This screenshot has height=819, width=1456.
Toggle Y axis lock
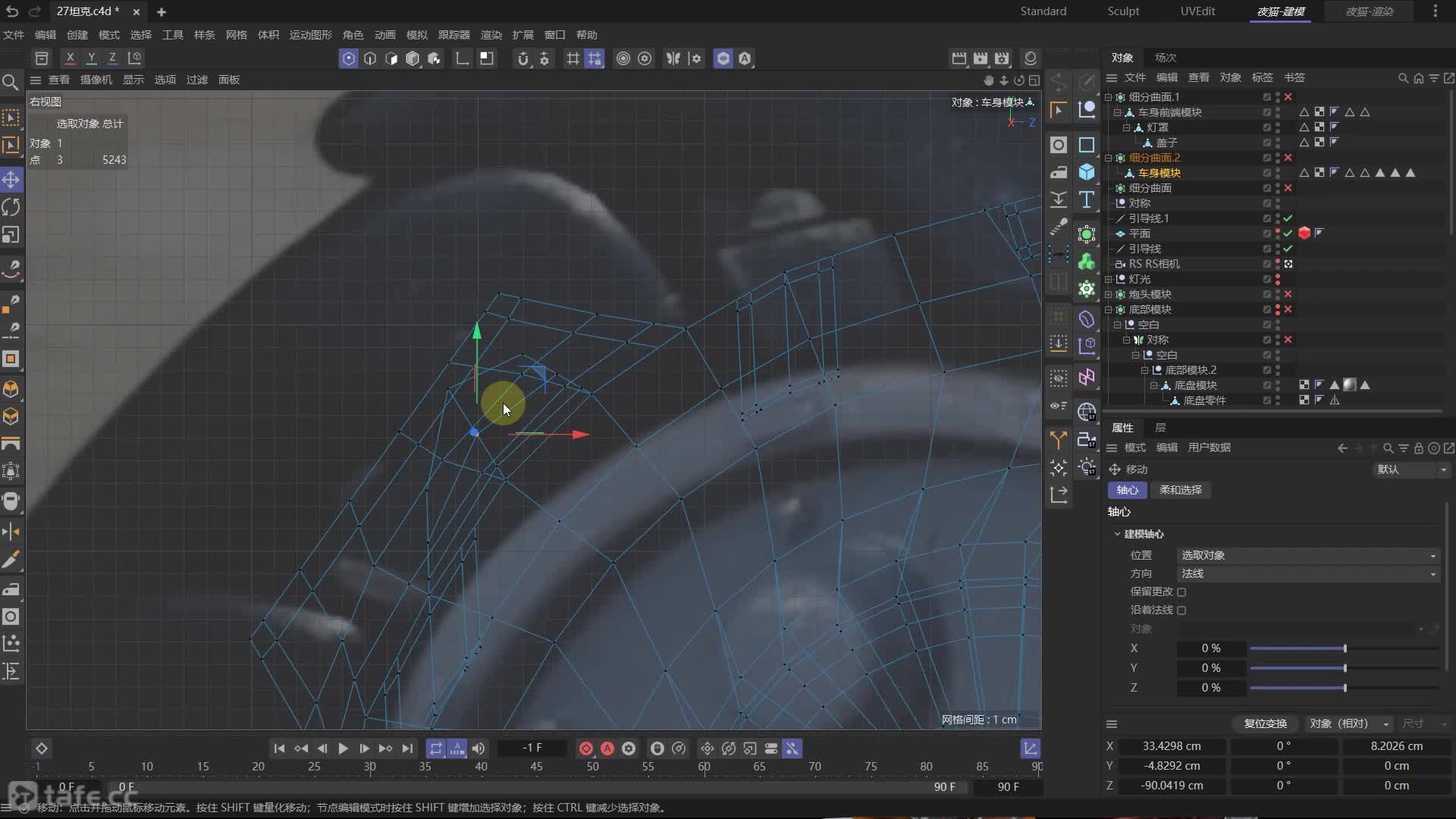coord(91,58)
